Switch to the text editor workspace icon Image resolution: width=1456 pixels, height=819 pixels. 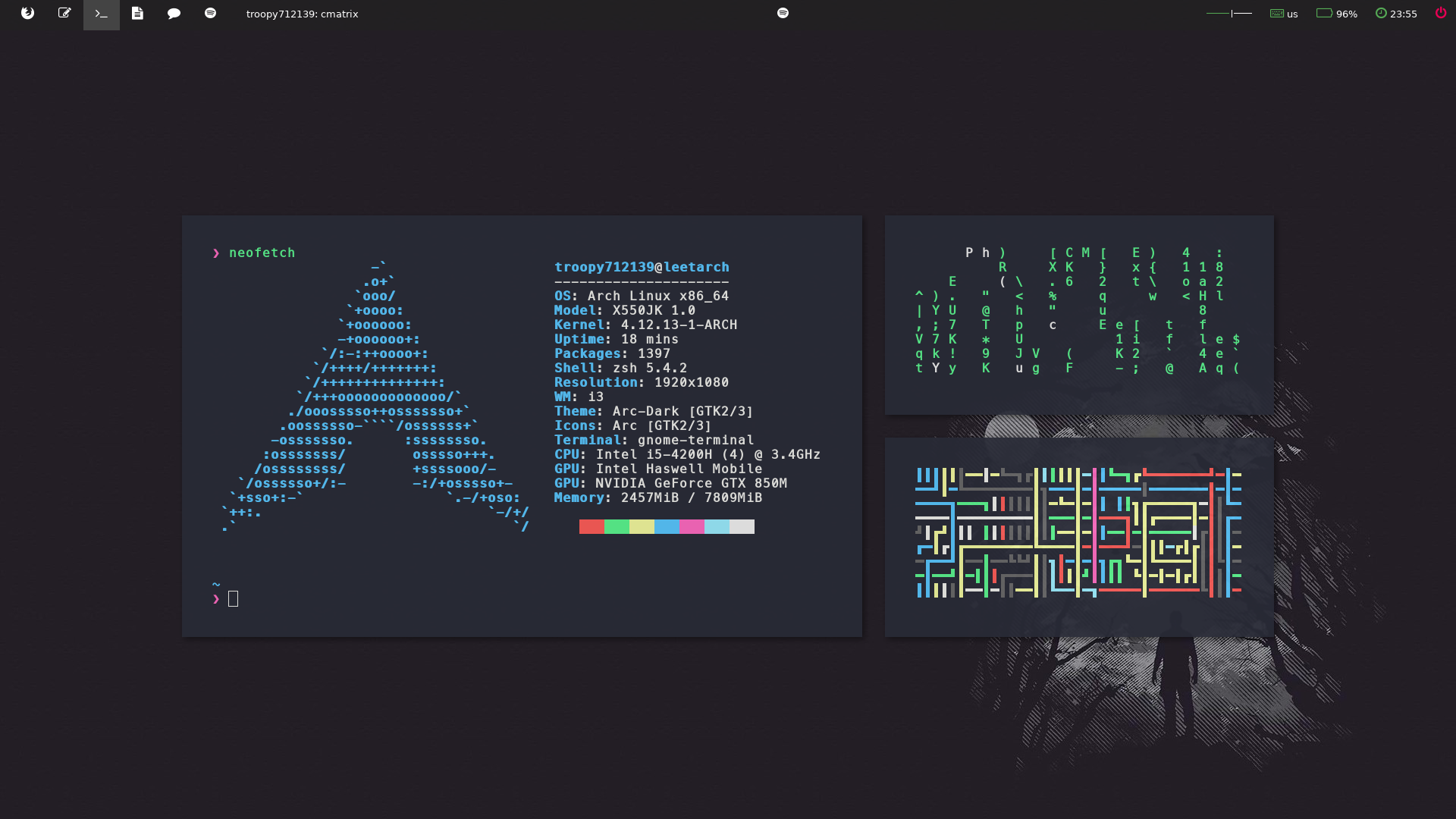64,14
